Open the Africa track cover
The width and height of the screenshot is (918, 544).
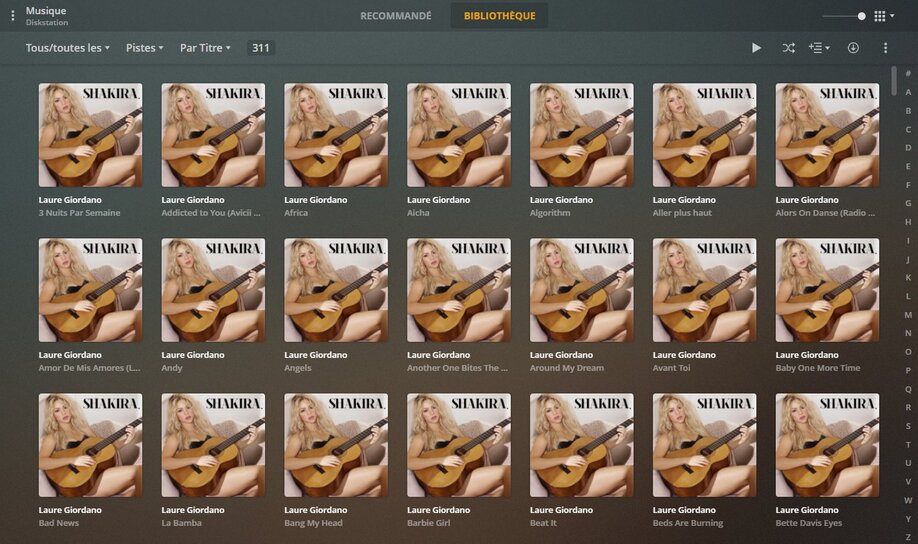point(336,135)
